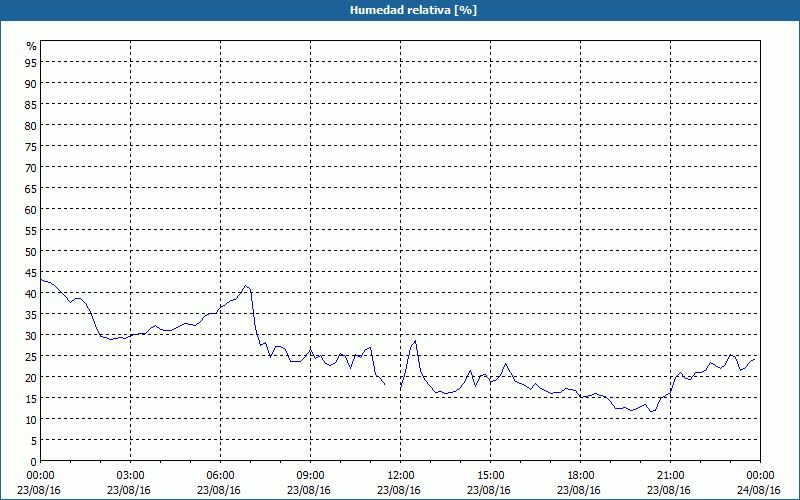Image resolution: width=800 pixels, height=500 pixels.
Task: Pick the 10 value on the vertical axis
Action: (x=31, y=420)
